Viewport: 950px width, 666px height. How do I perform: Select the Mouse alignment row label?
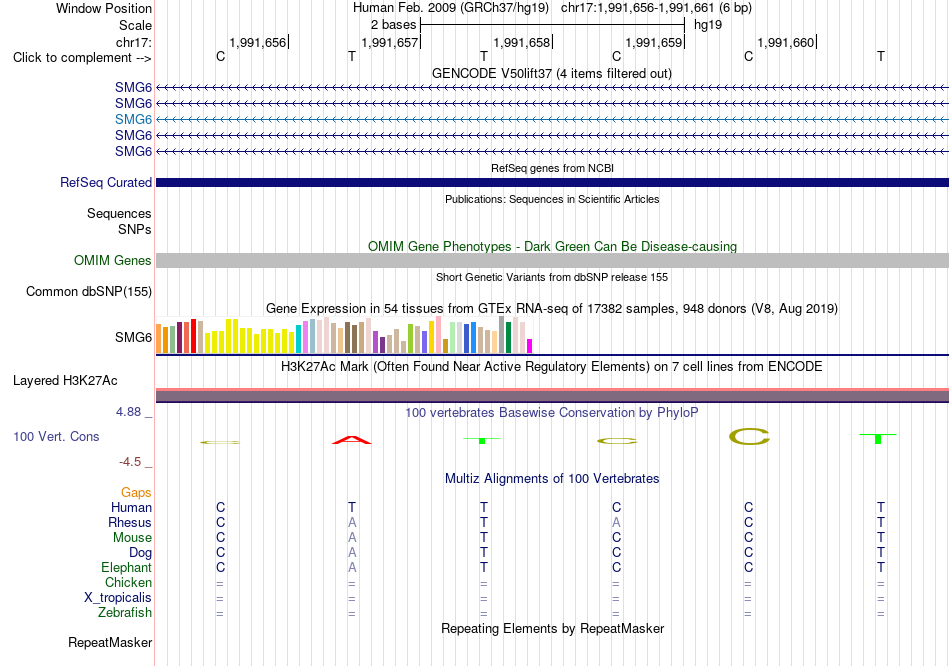(133, 538)
